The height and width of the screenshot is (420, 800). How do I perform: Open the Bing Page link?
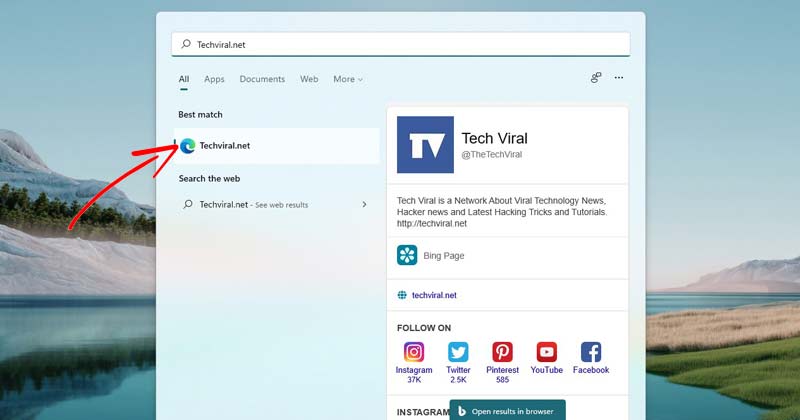tap(444, 256)
